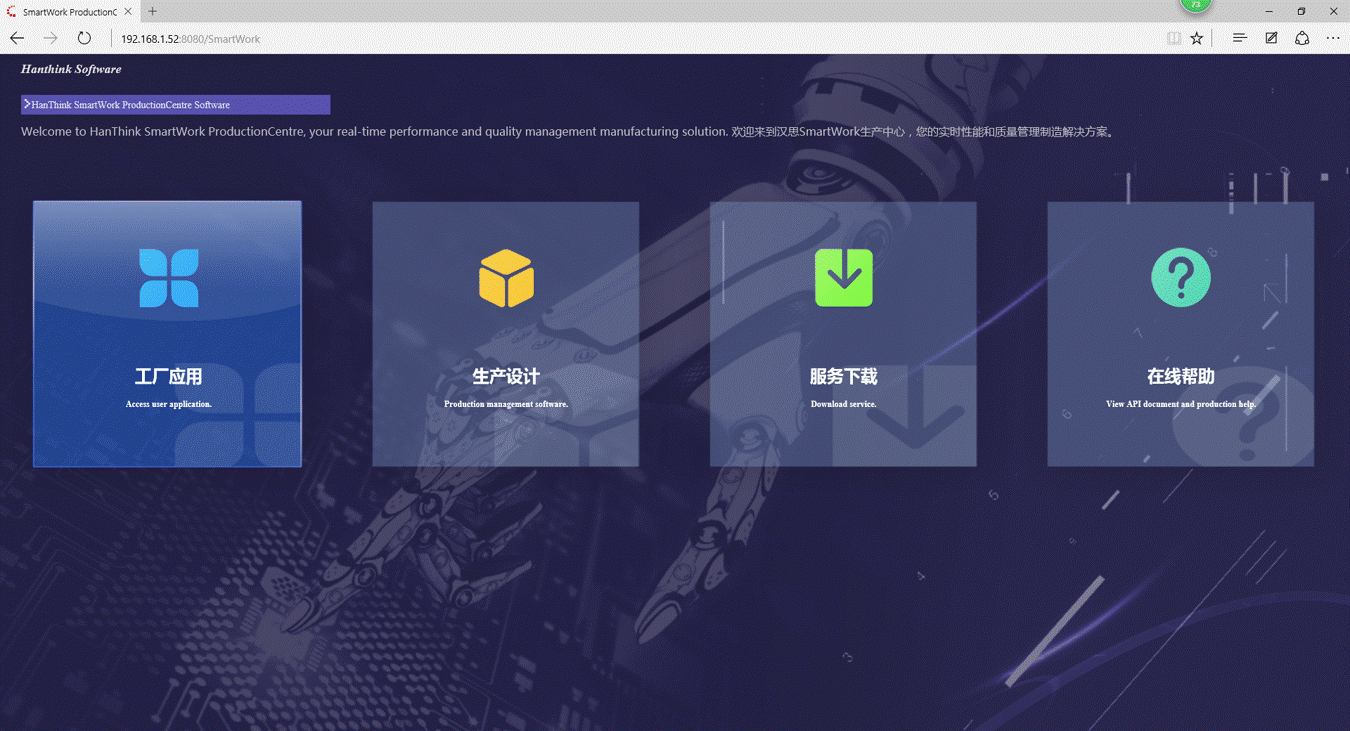The width and height of the screenshot is (1350, 731).
Task: Click the teal question mark help icon
Action: (x=1181, y=278)
